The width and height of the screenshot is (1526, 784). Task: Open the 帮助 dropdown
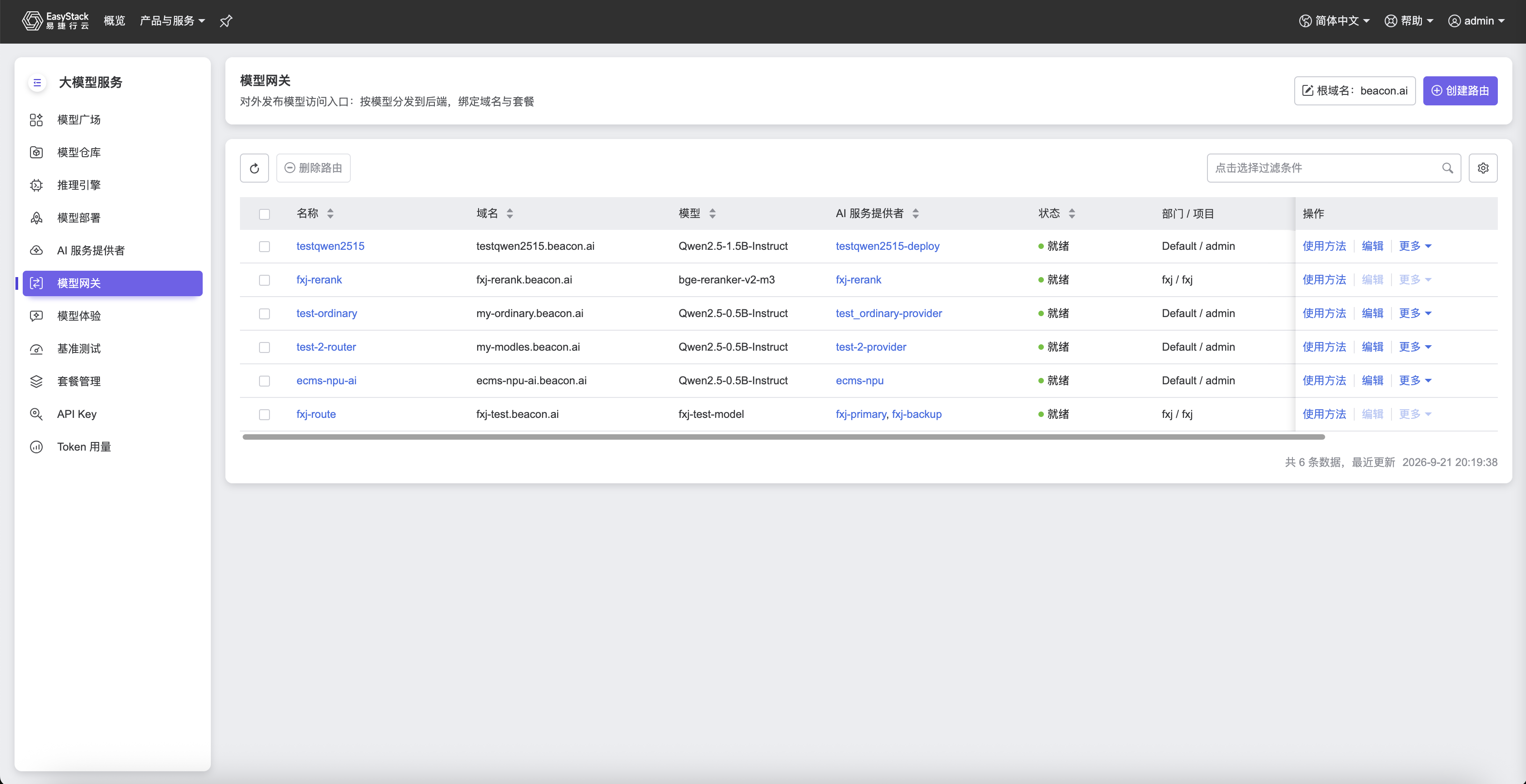click(1409, 21)
